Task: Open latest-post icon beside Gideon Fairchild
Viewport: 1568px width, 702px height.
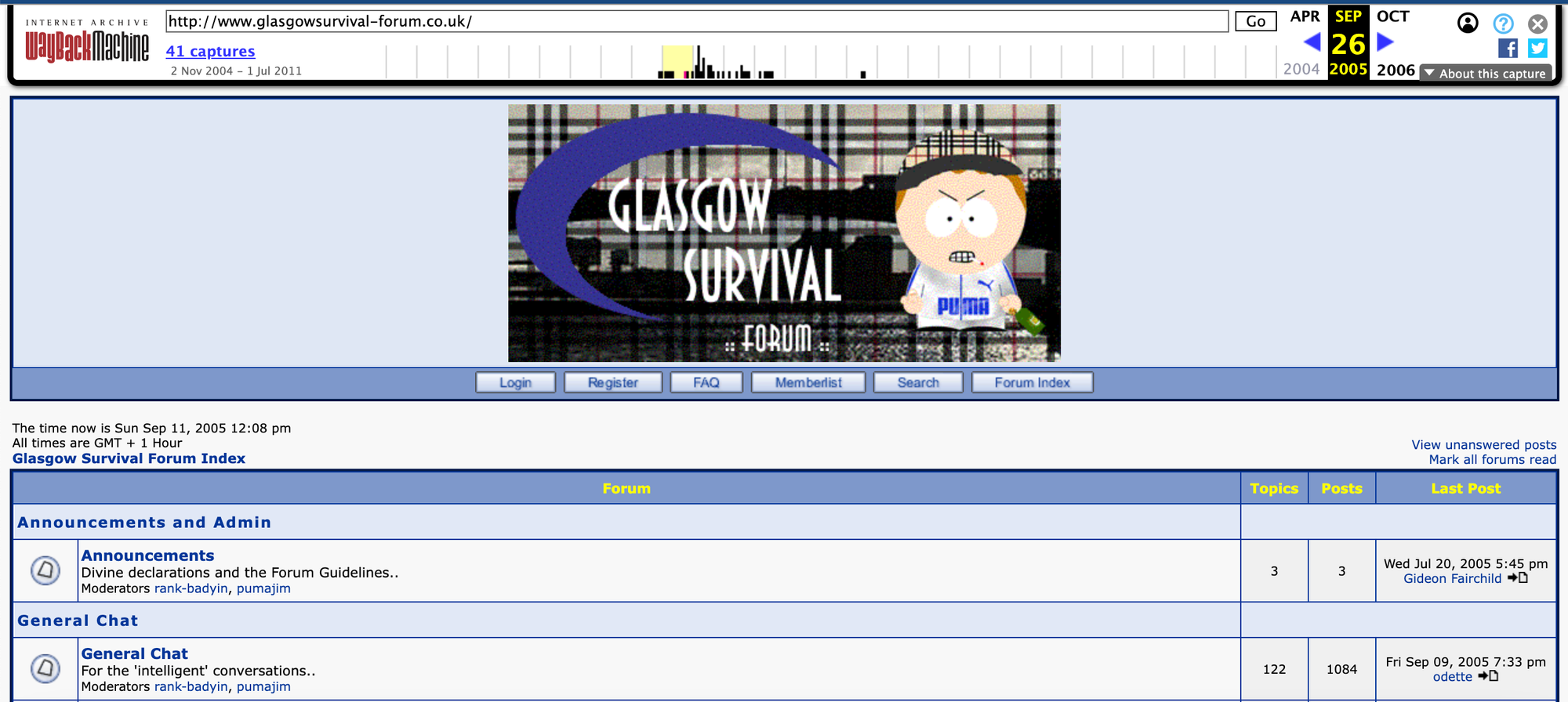Action: click(x=1518, y=578)
